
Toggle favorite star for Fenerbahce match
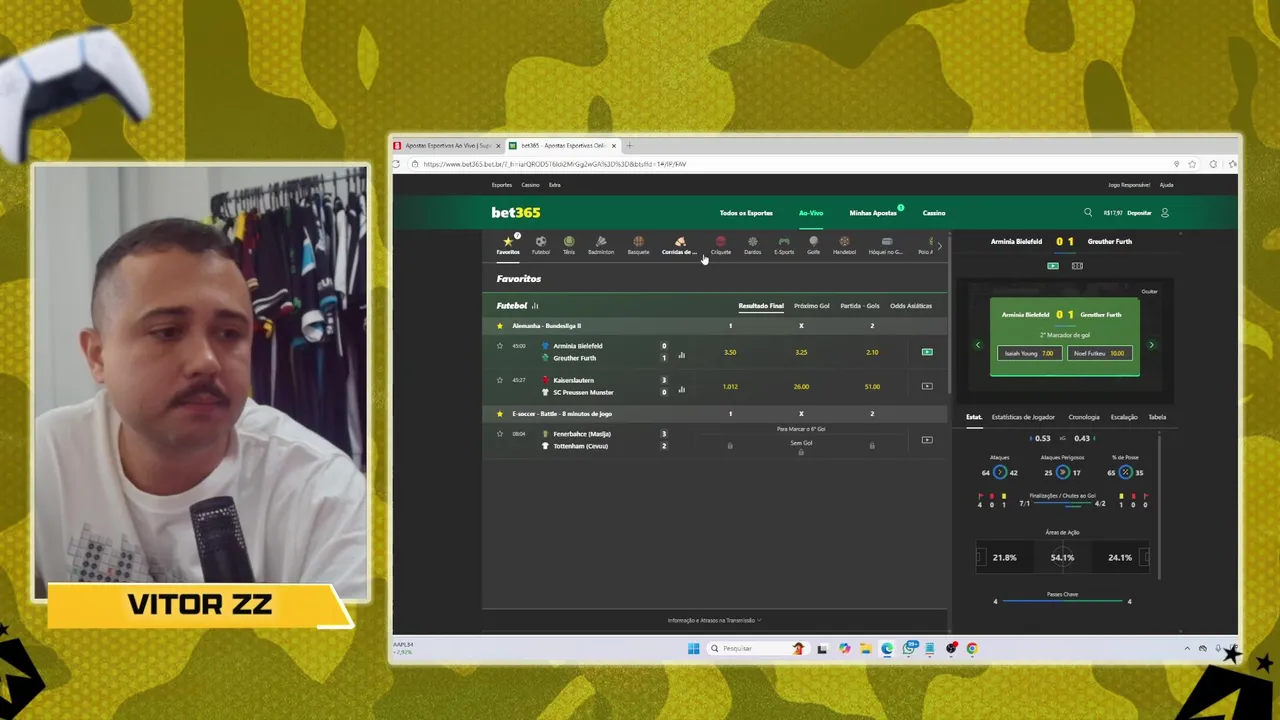coord(500,434)
